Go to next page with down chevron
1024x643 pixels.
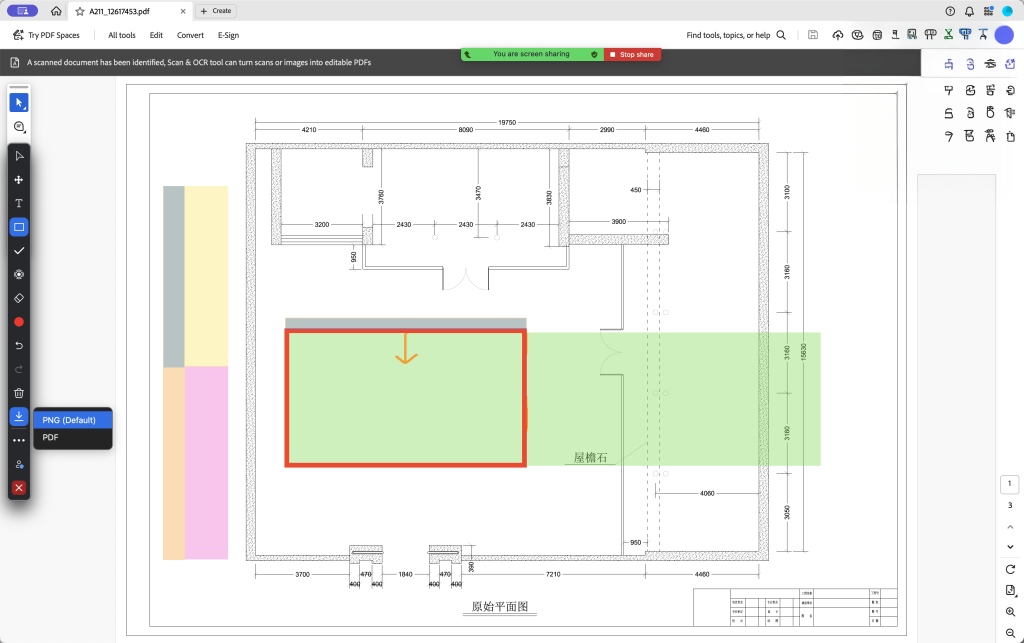pyautogui.click(x=1010, y=546)
